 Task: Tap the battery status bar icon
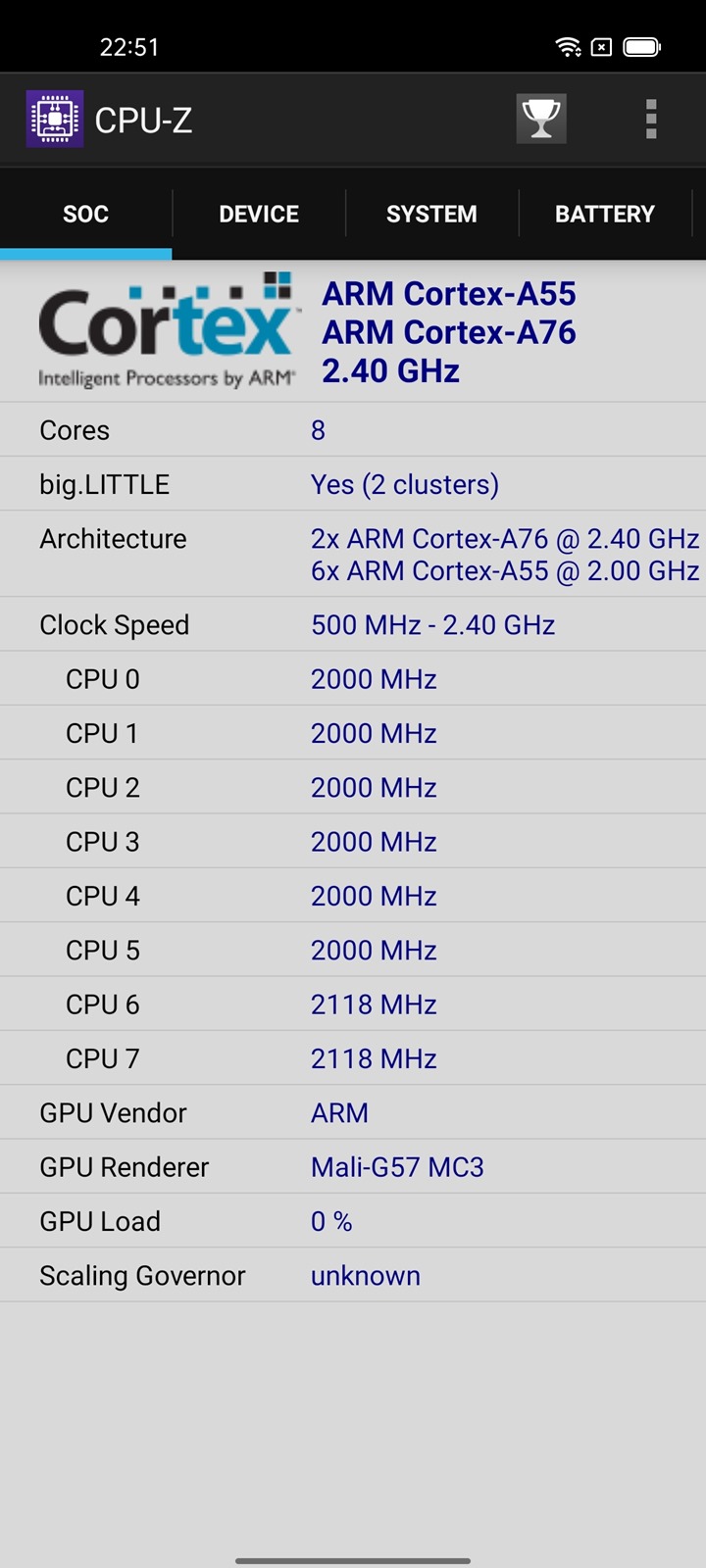pos(642,46)
